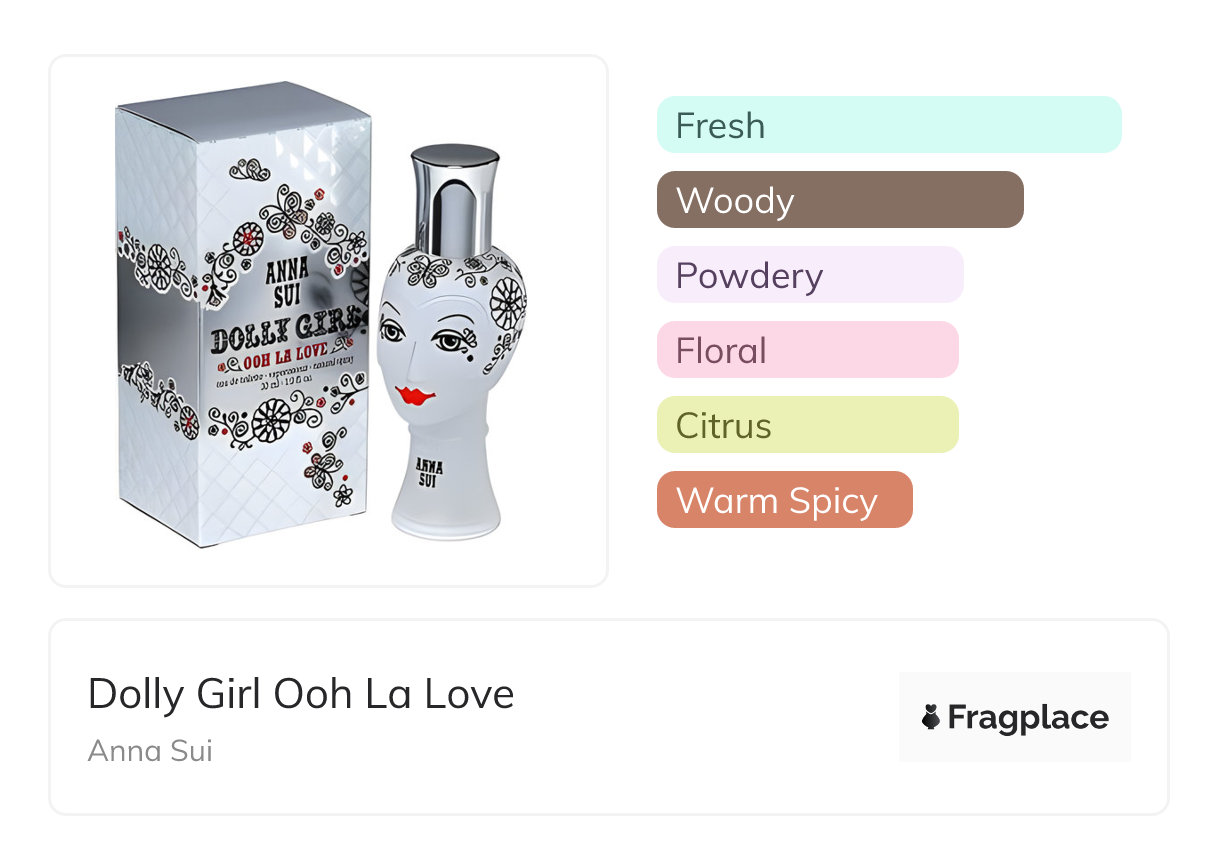1218x864 pixels.
Task: Click the Powdery accord bar
Action: coord(810,275)
